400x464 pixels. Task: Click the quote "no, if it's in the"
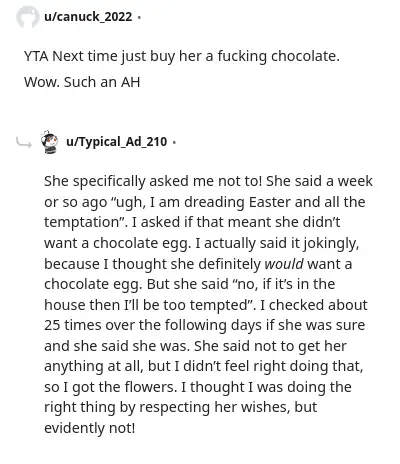pos(283,284)
